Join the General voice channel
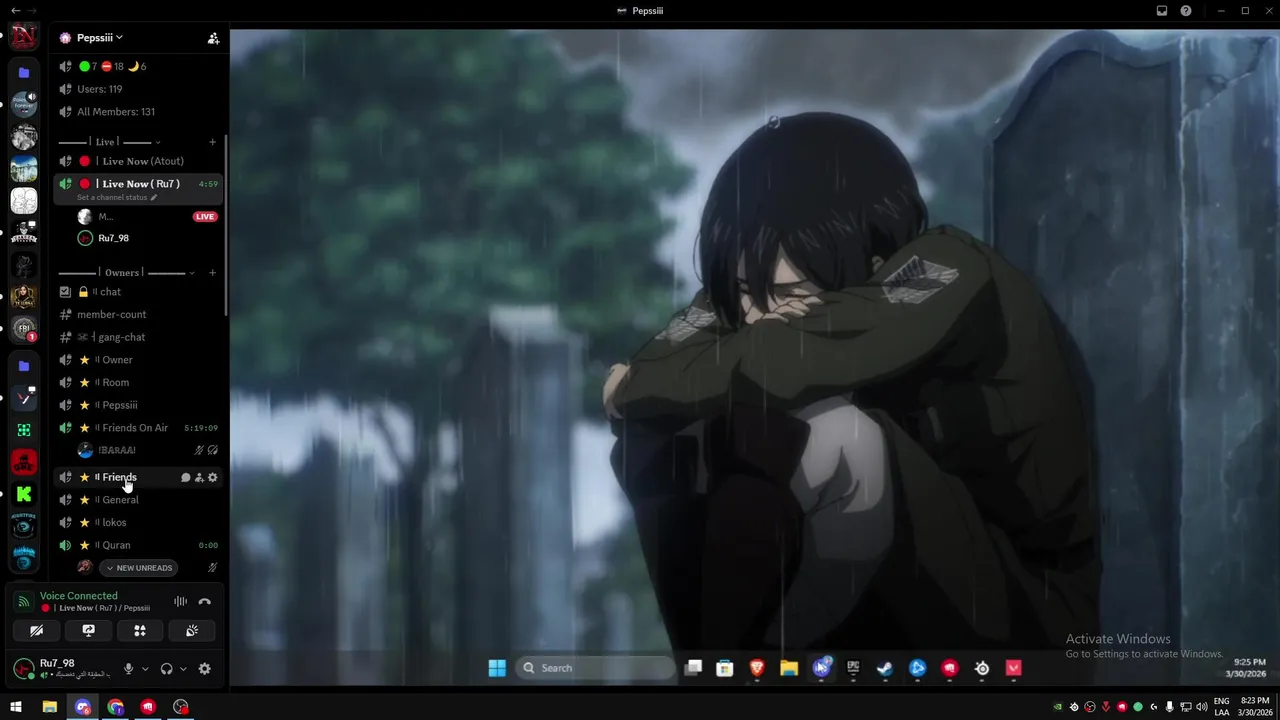This screenshot has width=1280, height=720. tap(138, 500)
